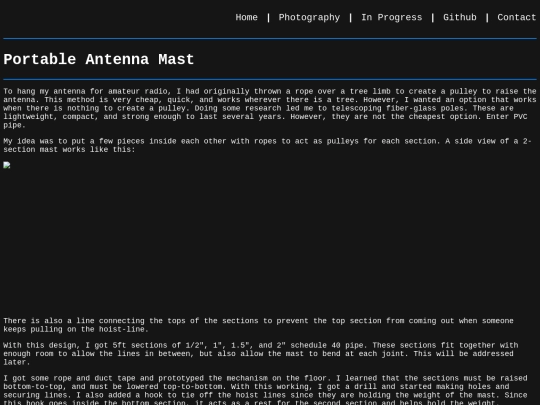The height and width of the screenshot is (405, 540).
Task: Open the Home navigation link
Action: (x=246, y=17)
